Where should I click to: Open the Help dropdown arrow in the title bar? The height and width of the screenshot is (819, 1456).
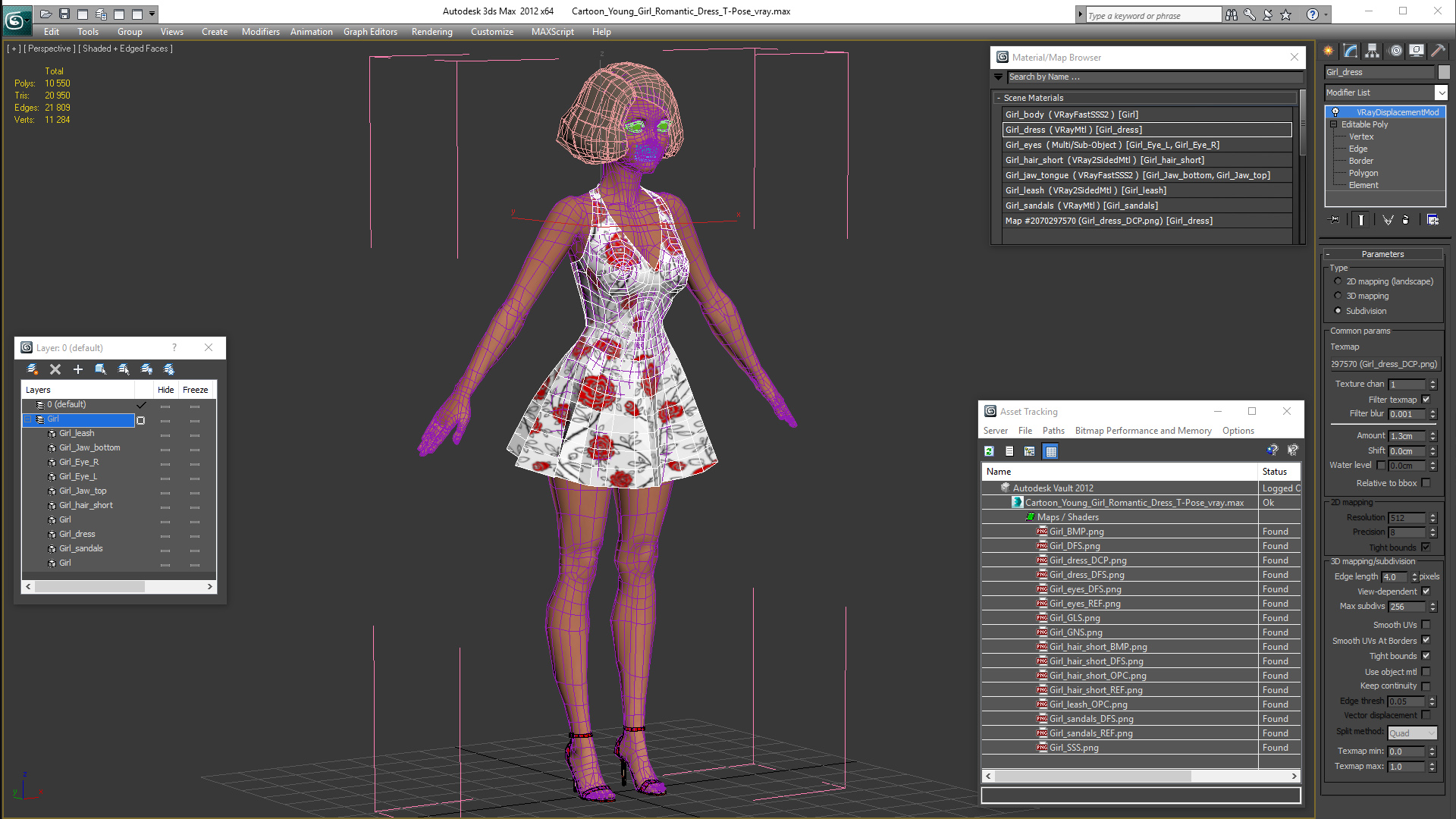(x=1326, y=14)
